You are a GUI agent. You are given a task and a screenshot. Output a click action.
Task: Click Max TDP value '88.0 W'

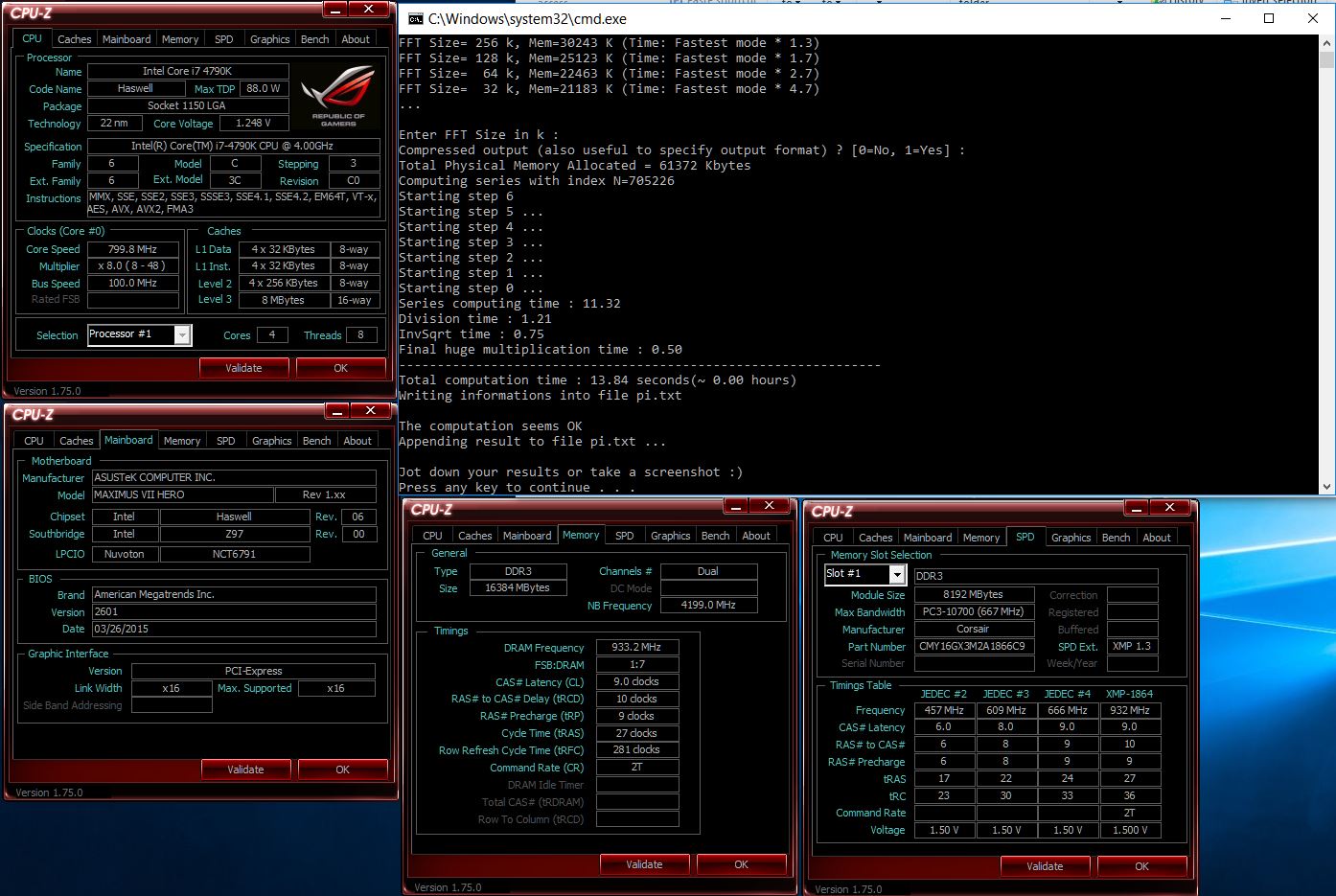264,88
